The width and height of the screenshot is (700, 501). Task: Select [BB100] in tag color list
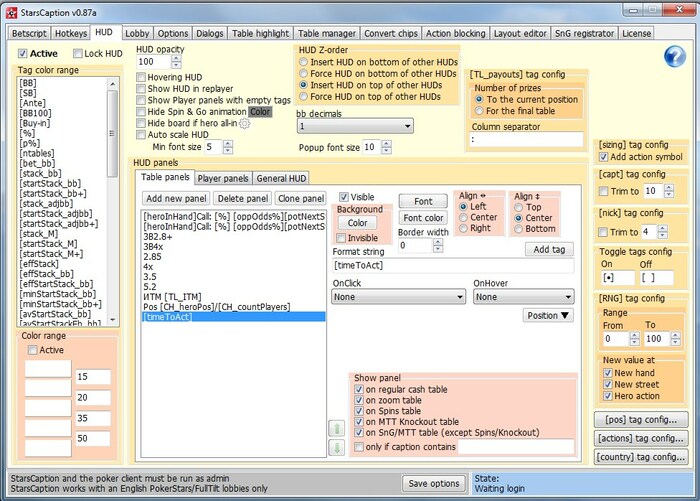pyautogui.click(x=35, y=113)
